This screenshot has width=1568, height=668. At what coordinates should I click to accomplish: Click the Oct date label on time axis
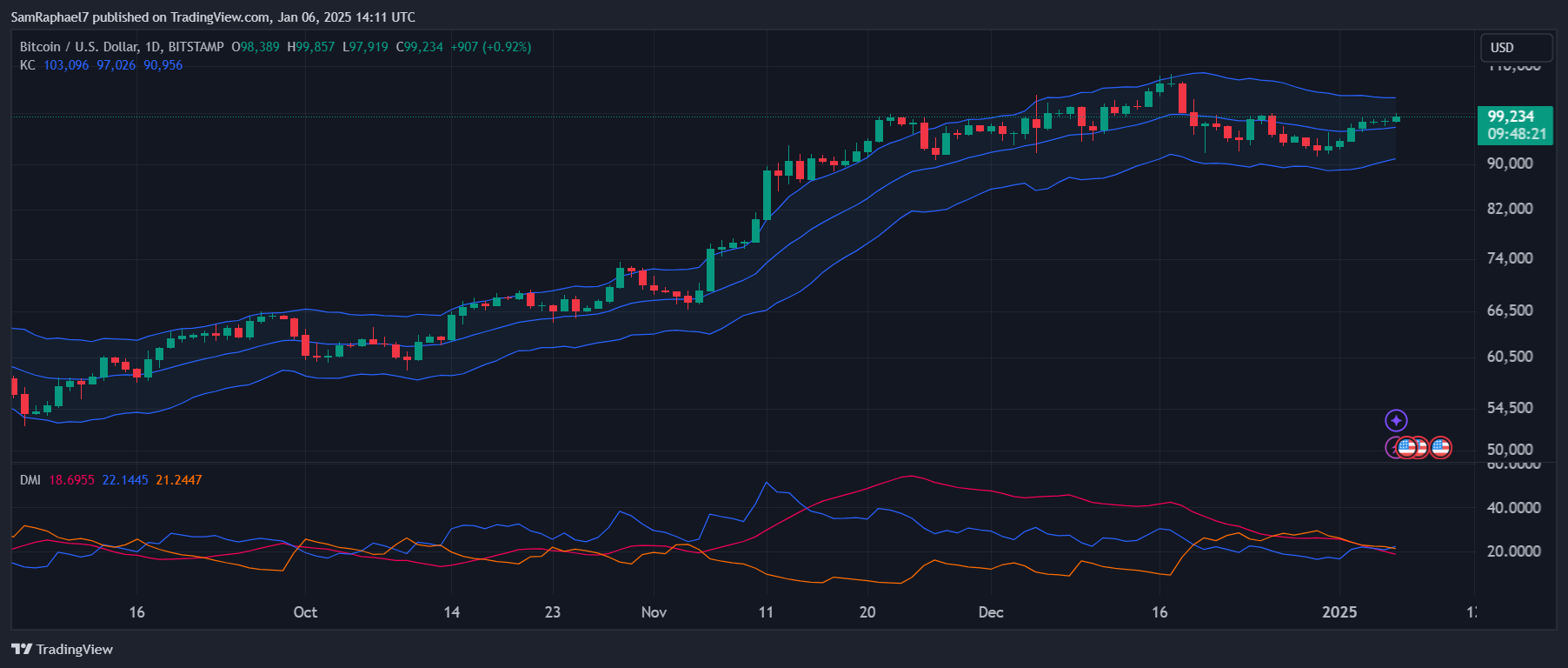(305, 612)
